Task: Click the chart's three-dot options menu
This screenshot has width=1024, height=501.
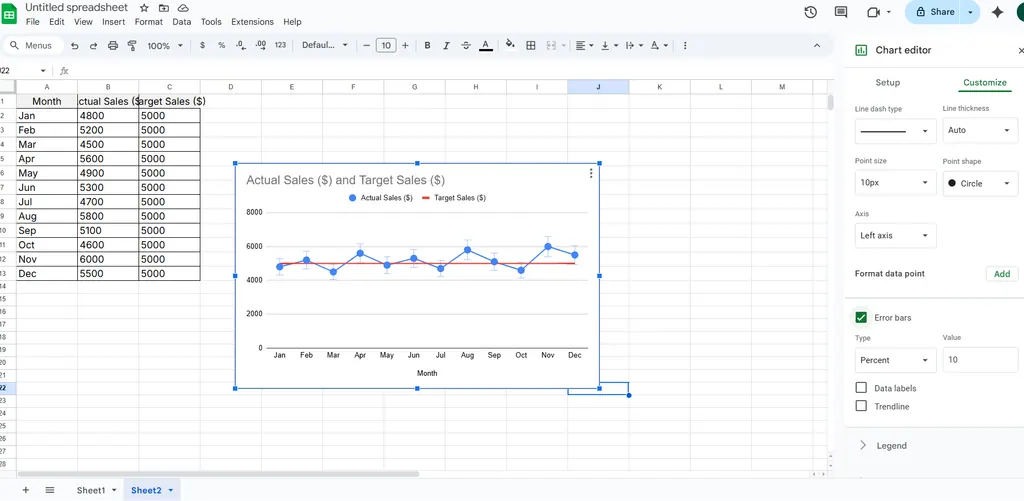Action: pos(591,174)
